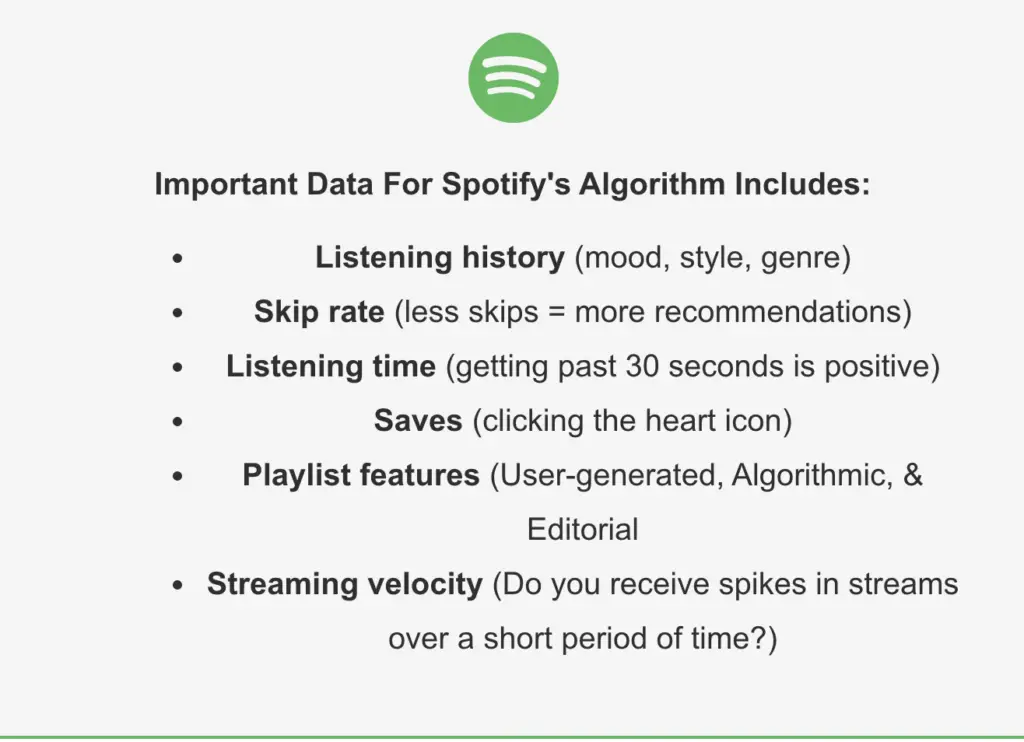
Task: Click the heading about Spotify's Algorithm
Action: point(513,184)
